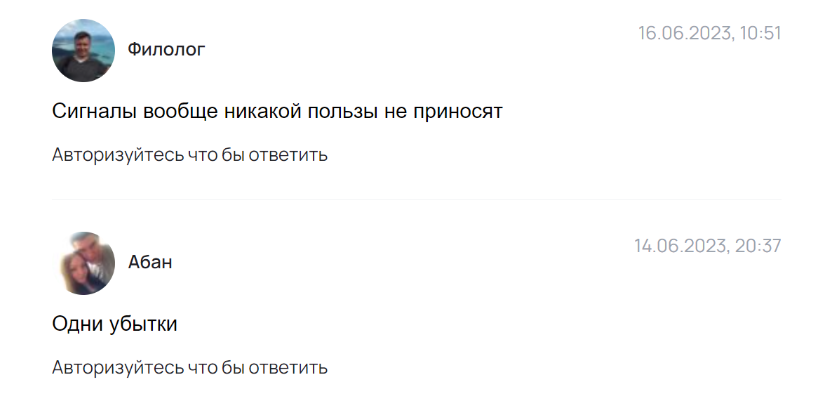Click the comment text 'Одни убытки'

click(x=114, y=324)
